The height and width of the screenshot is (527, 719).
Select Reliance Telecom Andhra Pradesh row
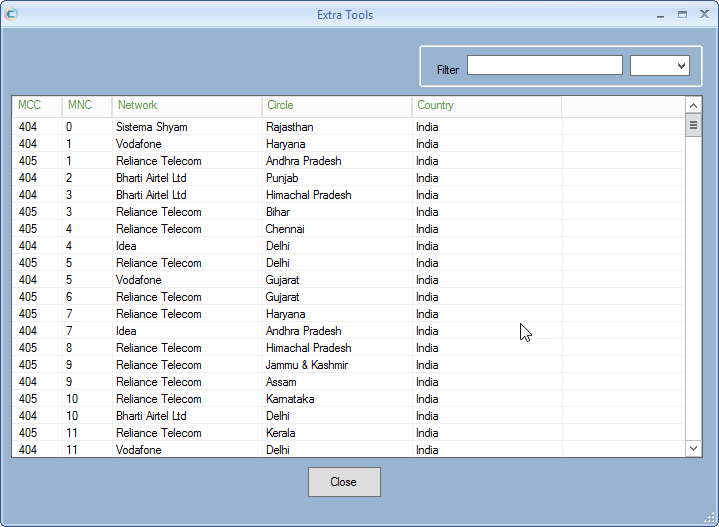348,161
